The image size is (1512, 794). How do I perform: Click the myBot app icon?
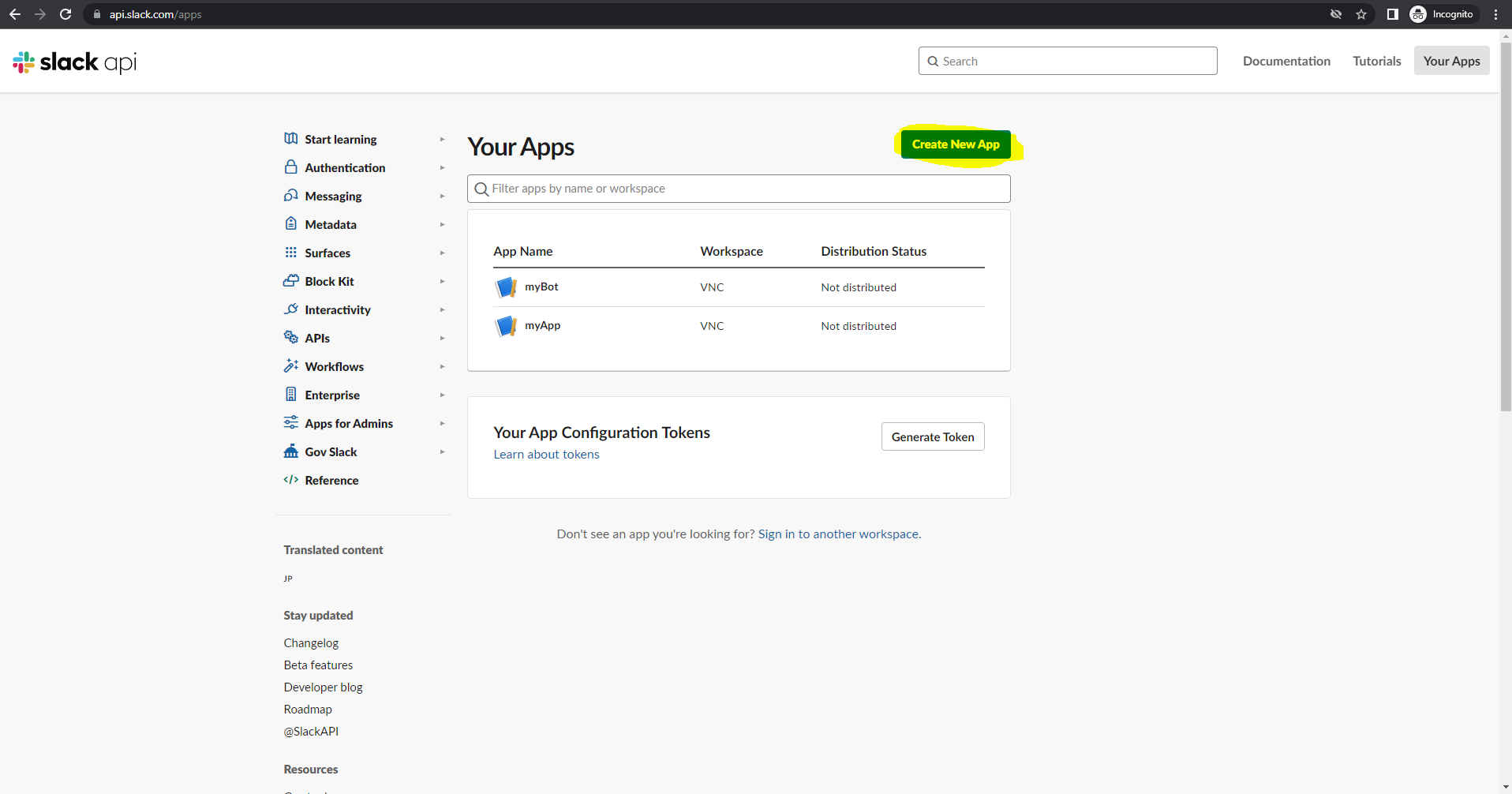tap(506, 287)
